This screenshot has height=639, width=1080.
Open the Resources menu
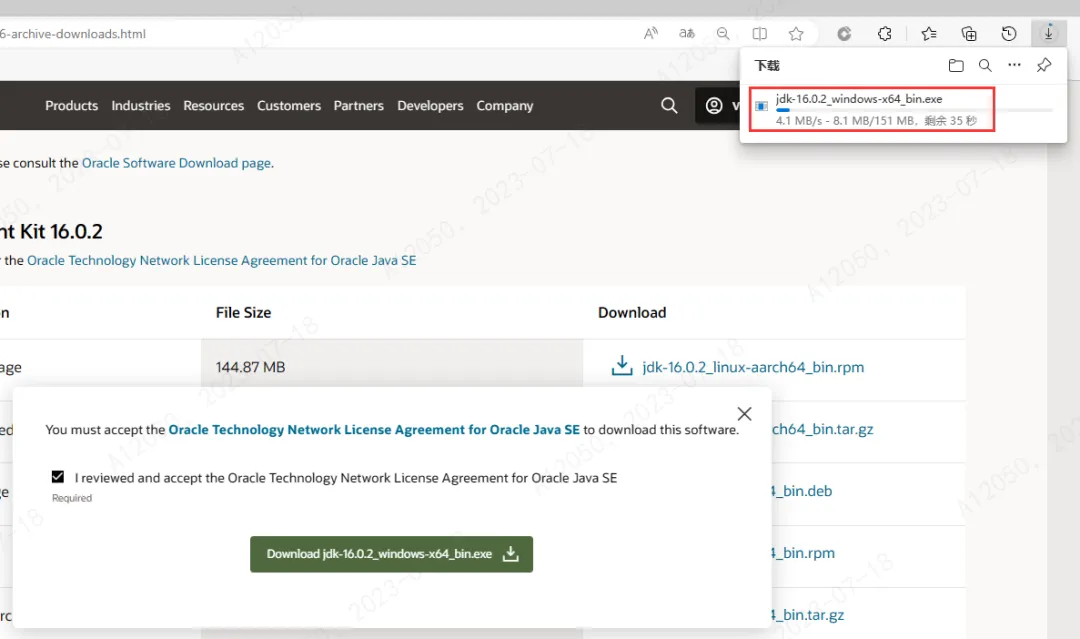point(214,105)
